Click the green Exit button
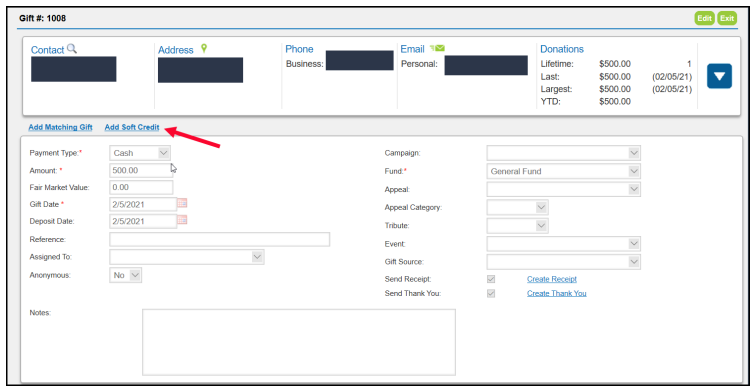755x392 pixels. click(727, 18)
